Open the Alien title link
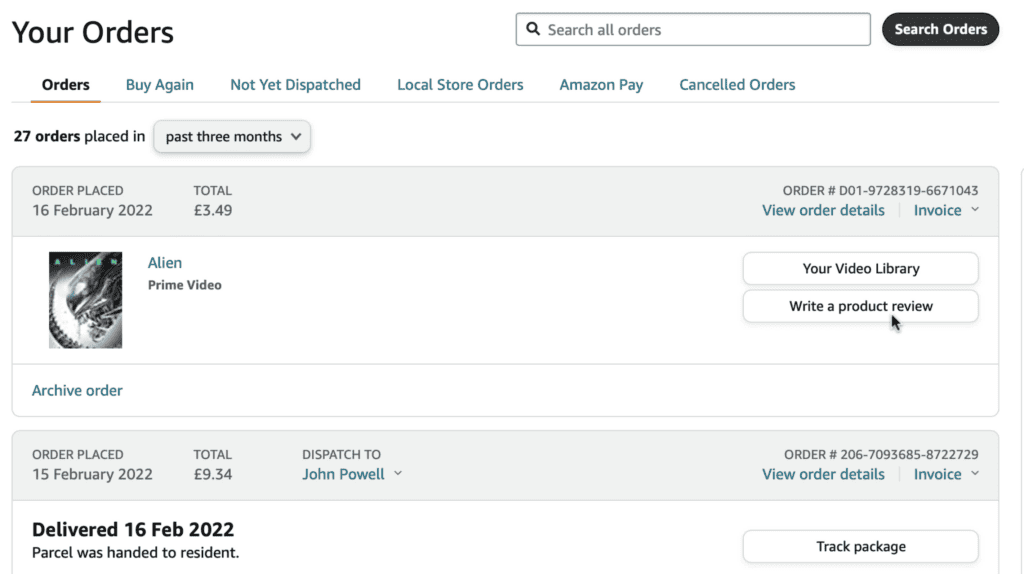Screen dimensions: 1024x574 tap(165, 263)
